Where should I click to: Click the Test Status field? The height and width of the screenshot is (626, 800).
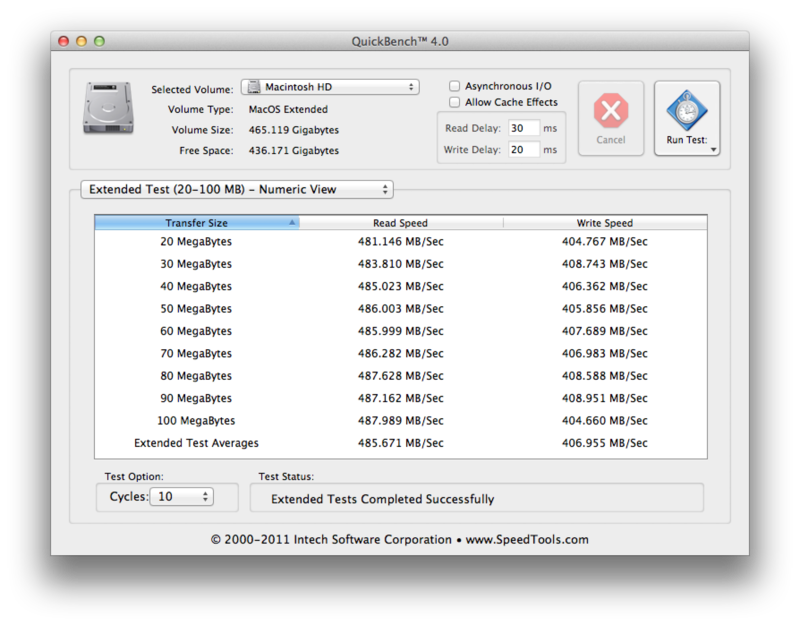[480, 497]
